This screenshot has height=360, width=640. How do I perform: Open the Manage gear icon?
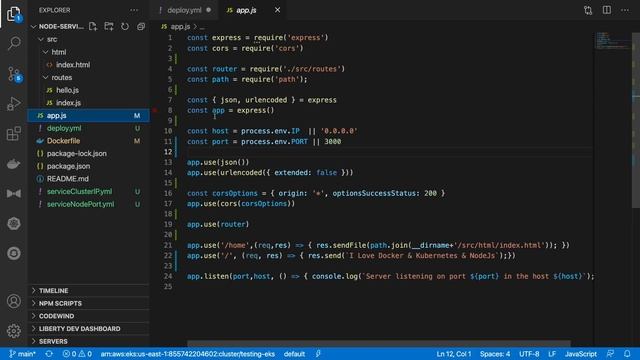click(14, 331)
